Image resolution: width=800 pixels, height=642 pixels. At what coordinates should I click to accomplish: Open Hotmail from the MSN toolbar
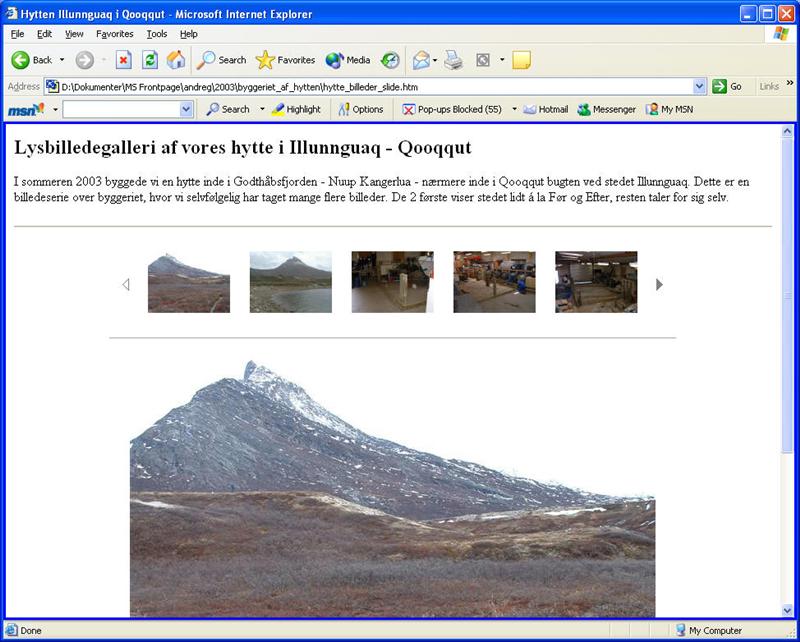tap(546, 109)
